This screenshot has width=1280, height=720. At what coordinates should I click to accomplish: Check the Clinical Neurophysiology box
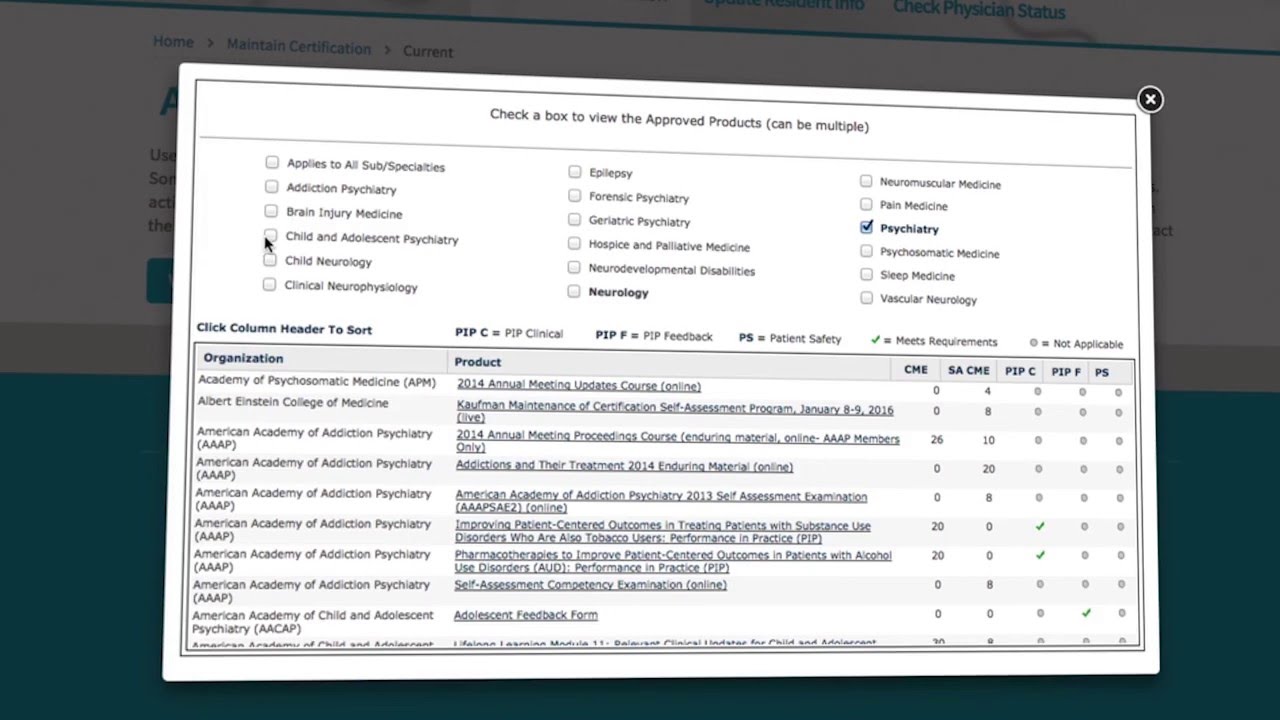[x=269, y=285]
